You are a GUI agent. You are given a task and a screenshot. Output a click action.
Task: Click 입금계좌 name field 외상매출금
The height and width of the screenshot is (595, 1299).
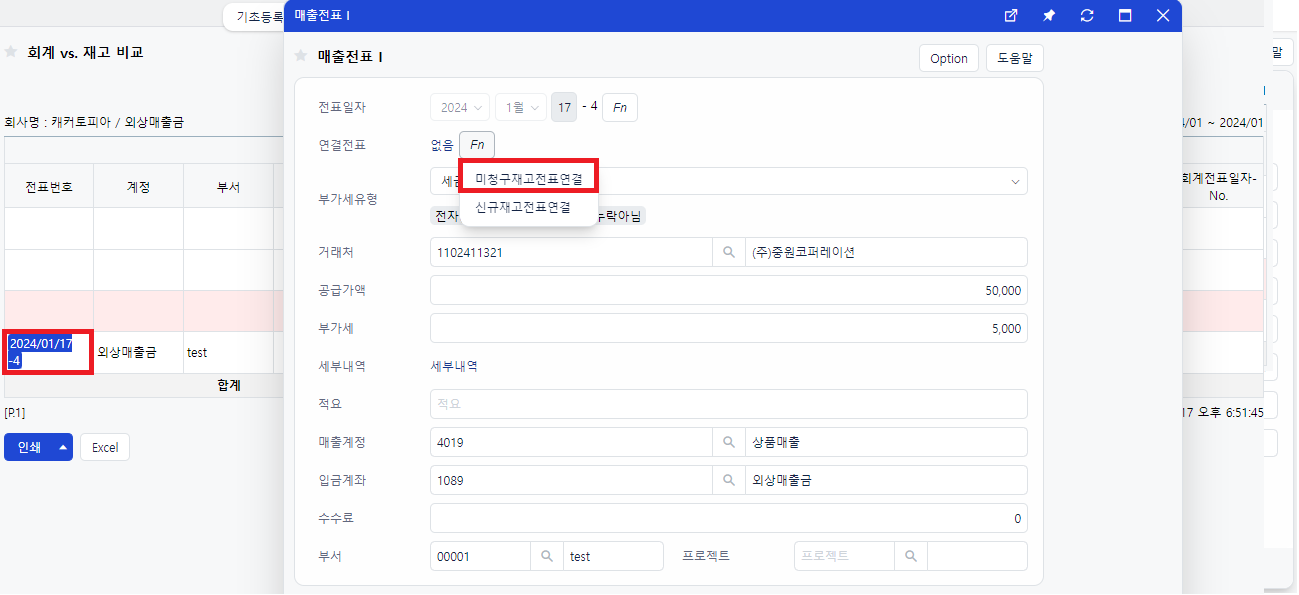click(886, 480)
